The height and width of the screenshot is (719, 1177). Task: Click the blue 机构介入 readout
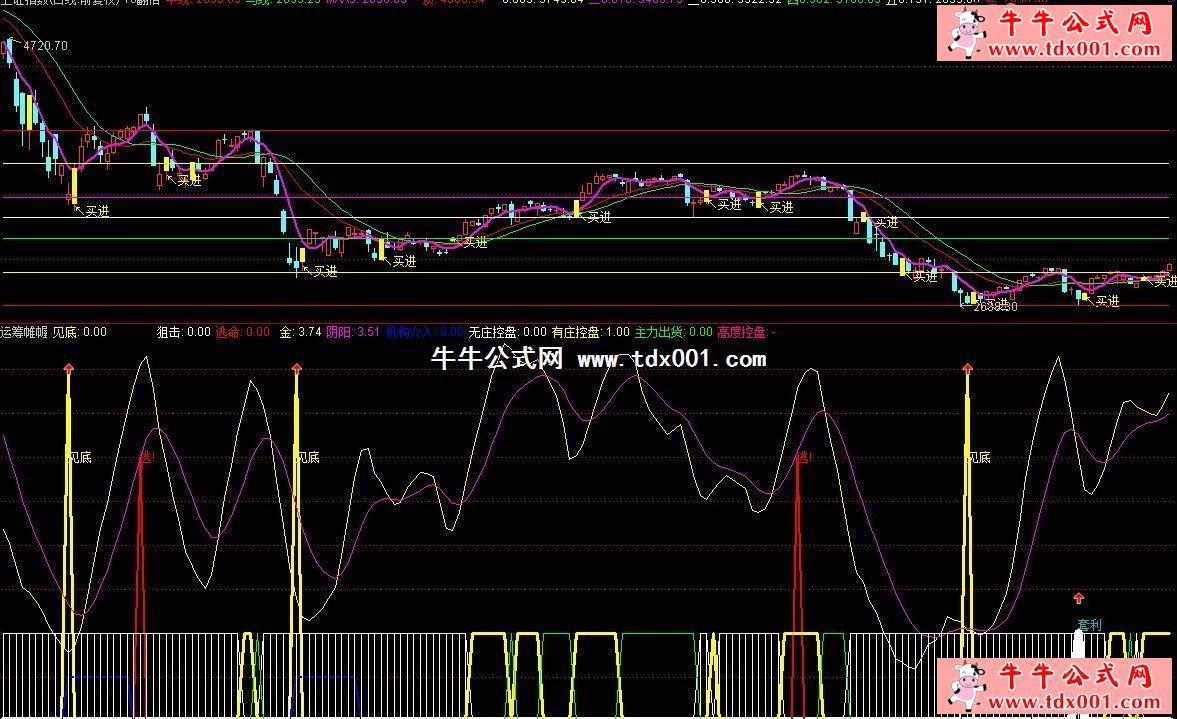point(424,332)
